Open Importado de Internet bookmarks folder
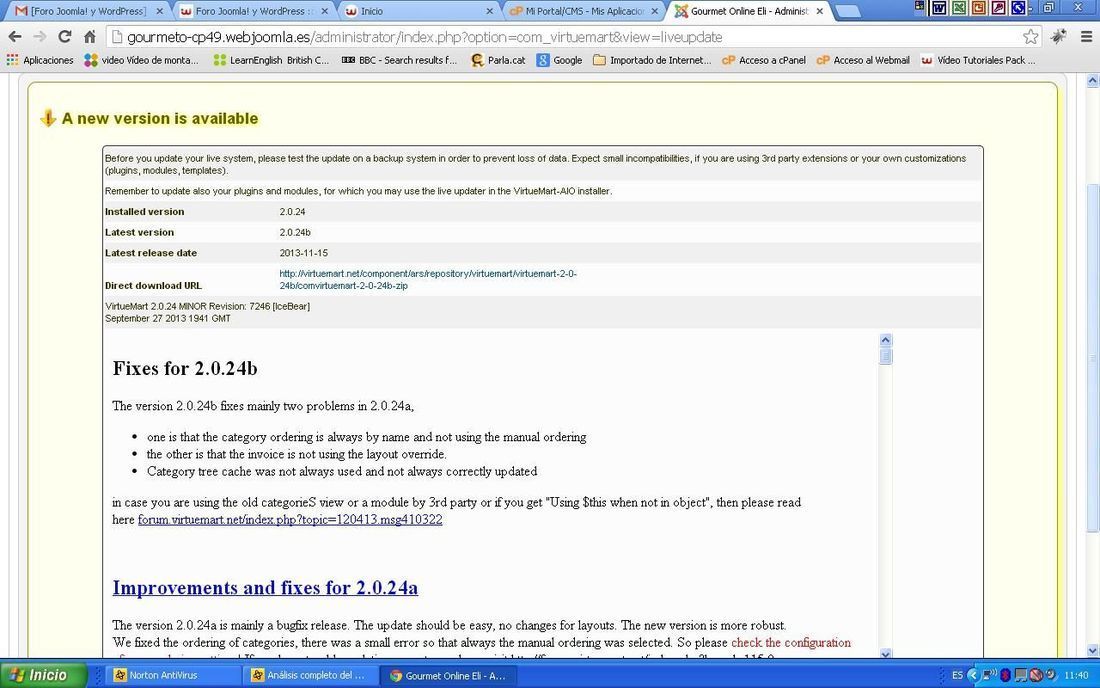 click(652, 60)
